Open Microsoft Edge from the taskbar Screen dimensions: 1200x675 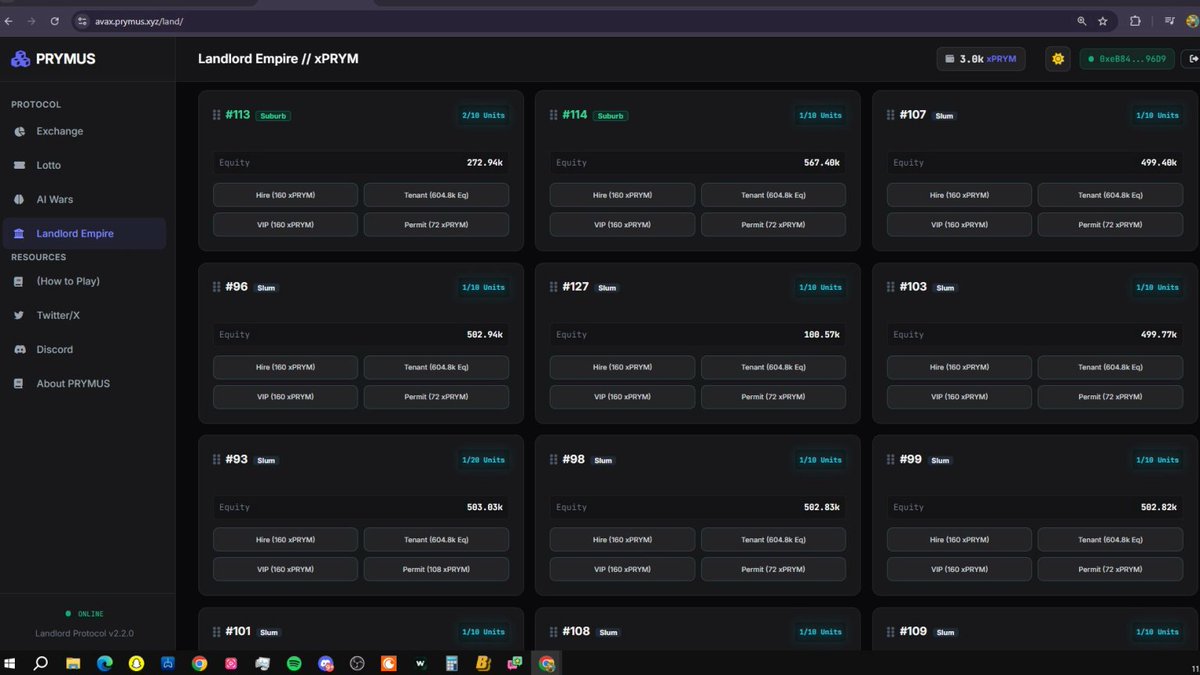[105, 663]
